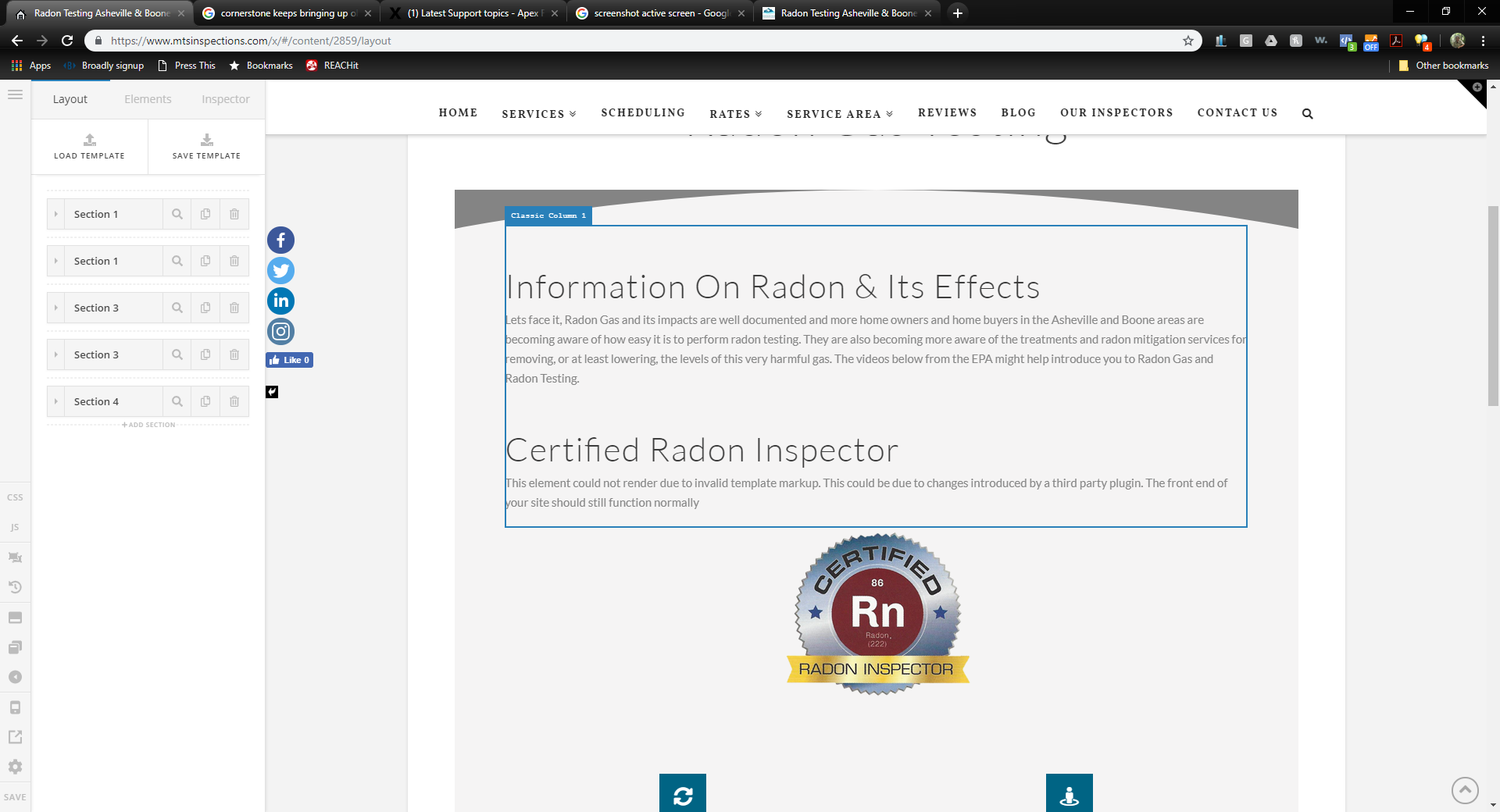This screenshot has height=812, width=1500.
Task: Duplicate Section 3 with copy icon
Action: pos(205,308)
